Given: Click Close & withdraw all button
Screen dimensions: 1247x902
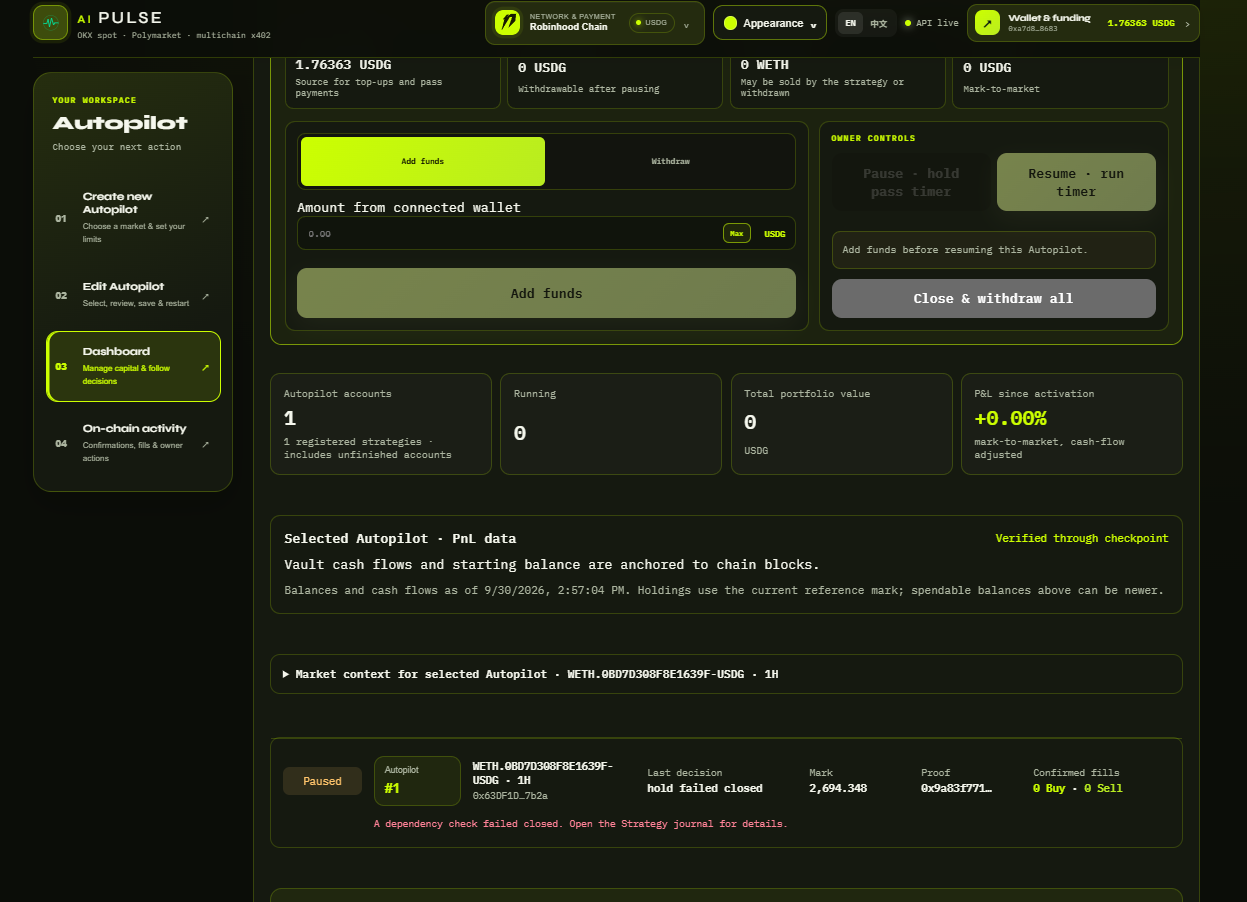Looking at the screenshot, I should coord(993,298).
